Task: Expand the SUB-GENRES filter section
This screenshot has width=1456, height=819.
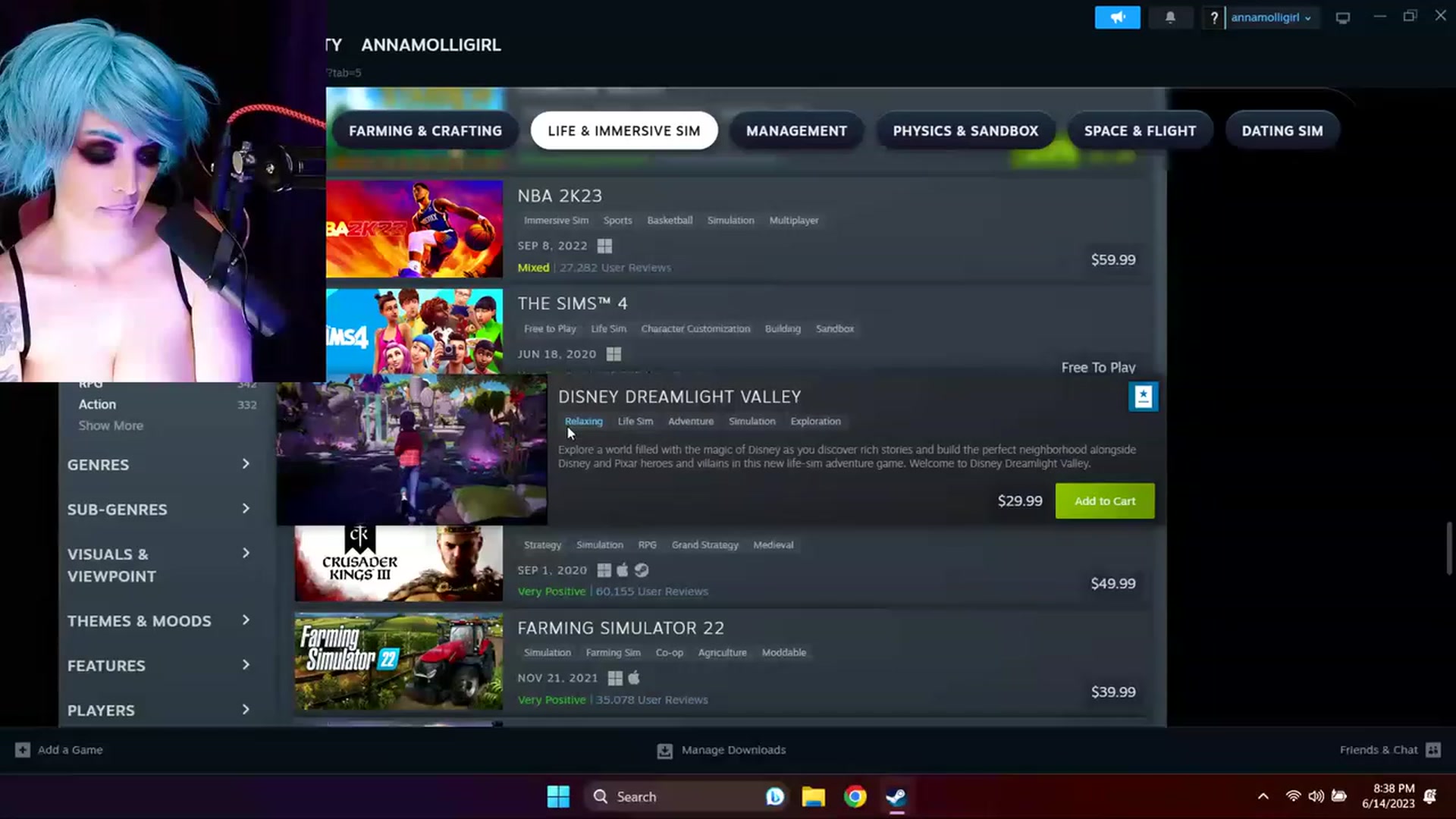Action: (x=158, y=509)
